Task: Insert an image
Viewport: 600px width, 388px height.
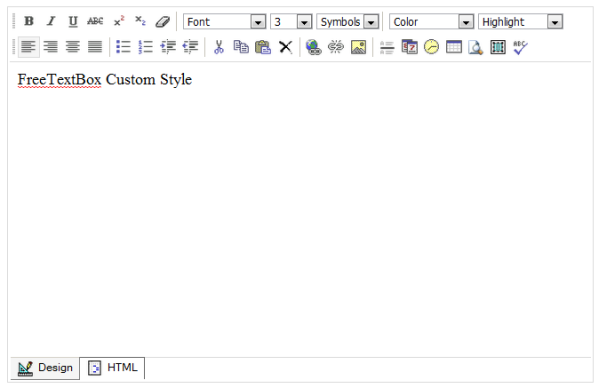Action: [358, 47]
